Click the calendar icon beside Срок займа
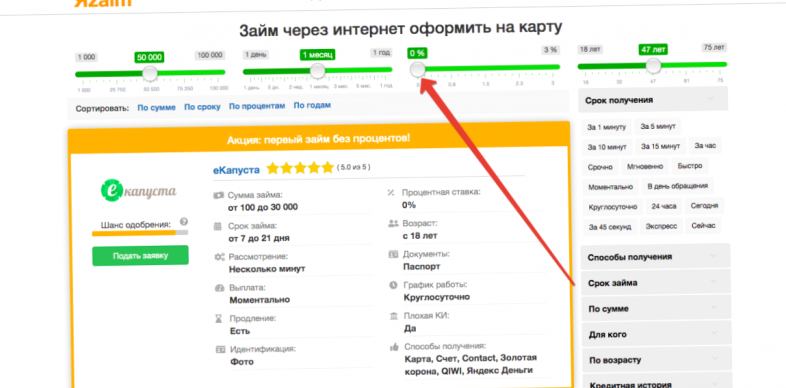The width and height of the screenshot is (786, 388). click(x=218, y=226)
